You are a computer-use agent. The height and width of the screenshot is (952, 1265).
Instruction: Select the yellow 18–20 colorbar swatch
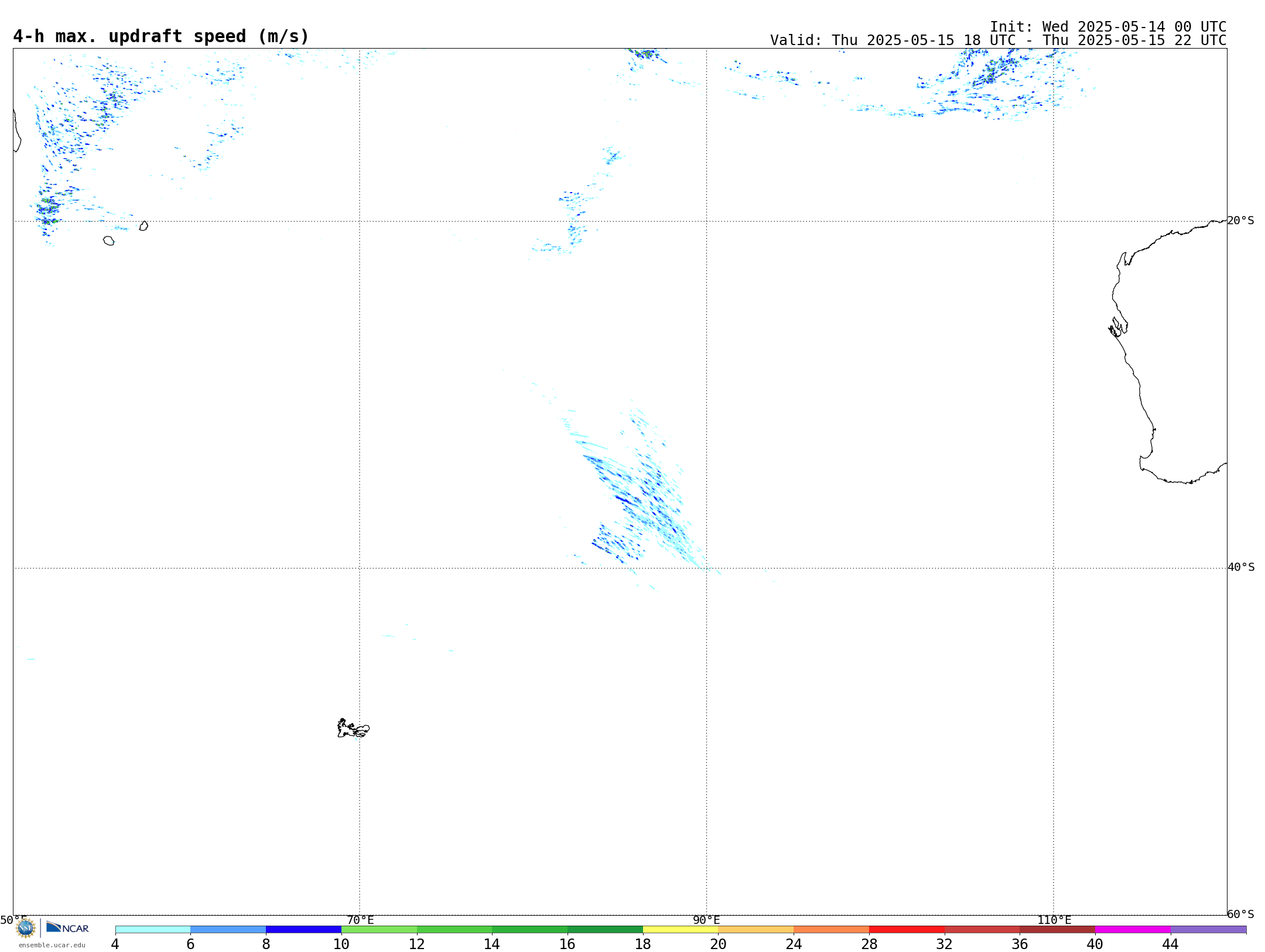pos(681,930)
